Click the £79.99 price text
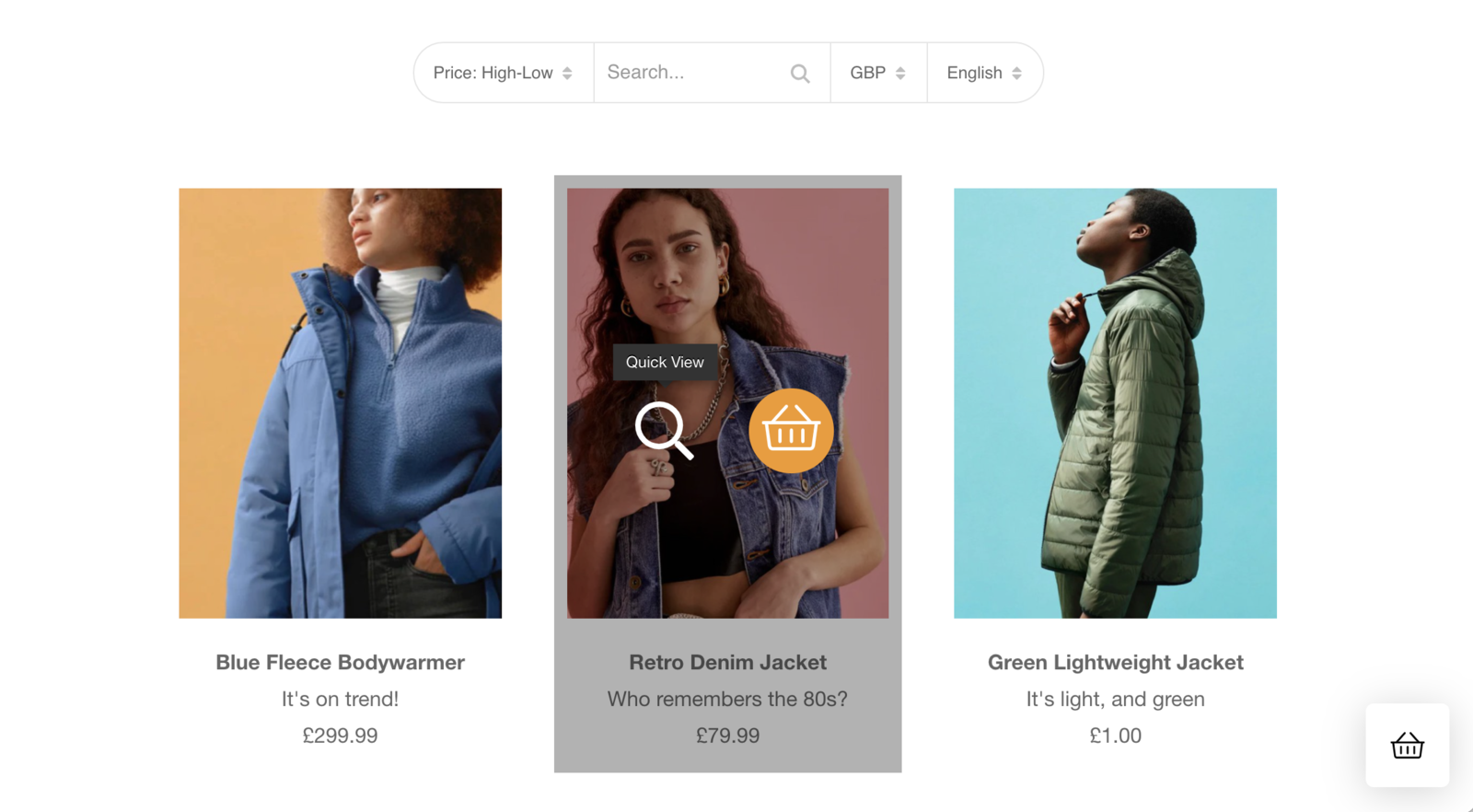Screen dimensions: 1473x812 coord(727,736)
